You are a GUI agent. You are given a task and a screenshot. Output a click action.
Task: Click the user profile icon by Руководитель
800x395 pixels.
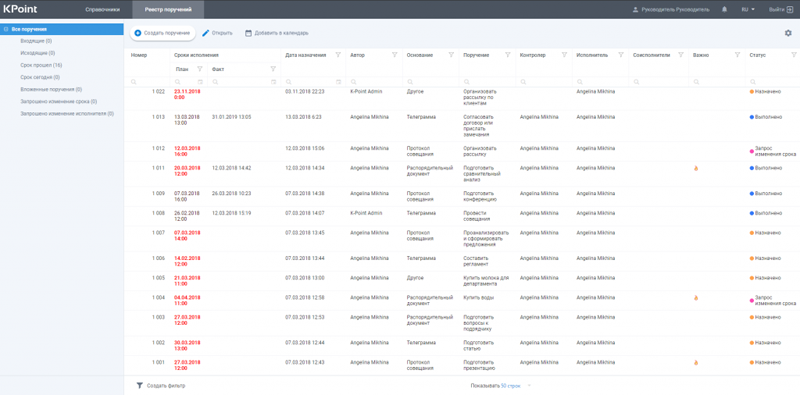pyautogui.click(x=635, y=9)
